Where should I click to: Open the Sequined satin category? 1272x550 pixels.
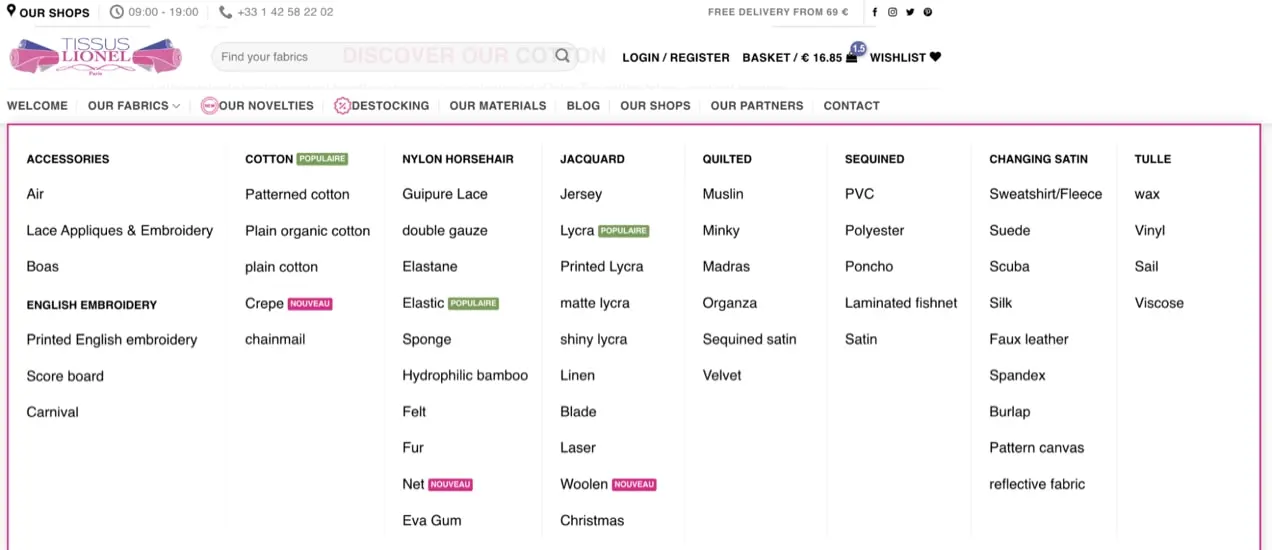click(x=749, y=339)
